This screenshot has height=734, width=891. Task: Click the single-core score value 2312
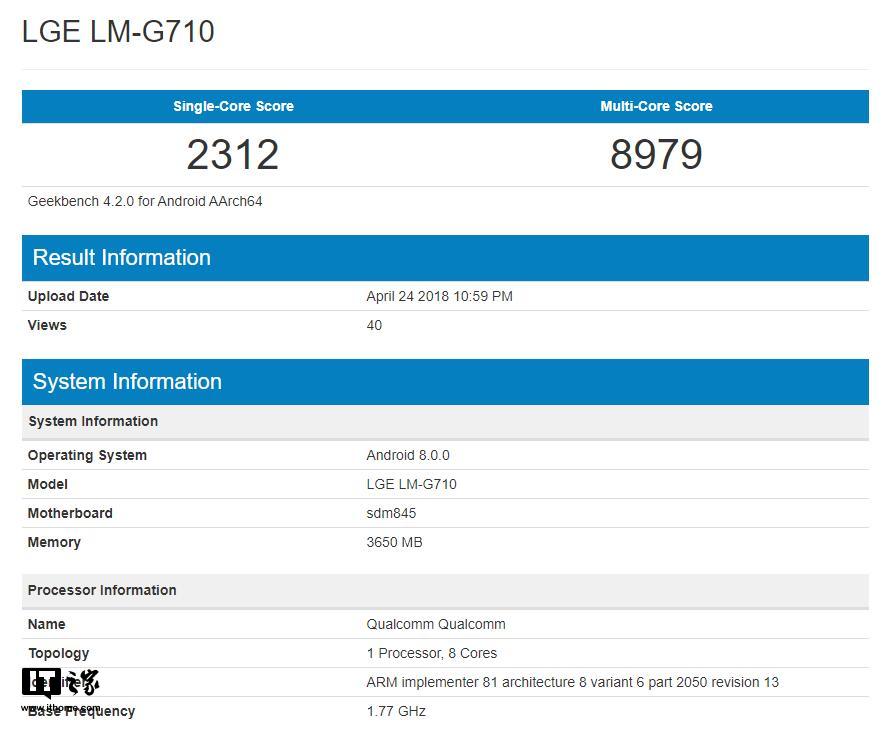point(233,155)
